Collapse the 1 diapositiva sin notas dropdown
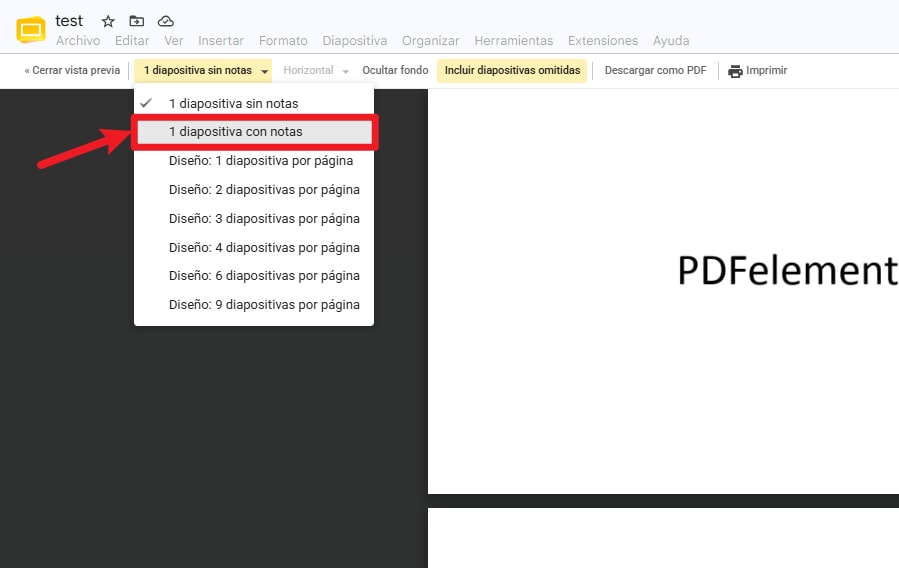The image size is (899, 568). tap(203, 70)
